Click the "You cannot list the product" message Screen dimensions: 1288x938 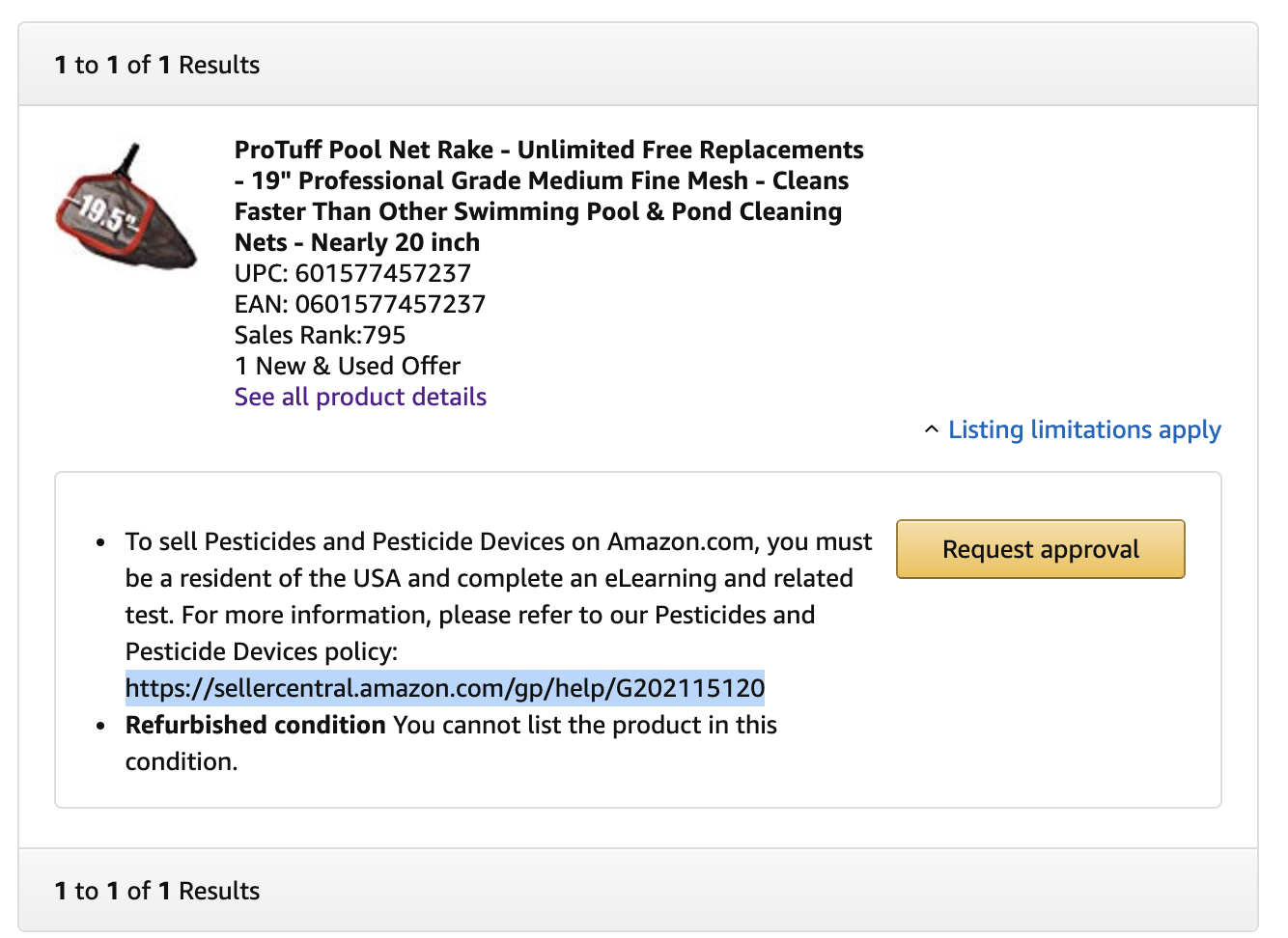(x=451, y=743)
